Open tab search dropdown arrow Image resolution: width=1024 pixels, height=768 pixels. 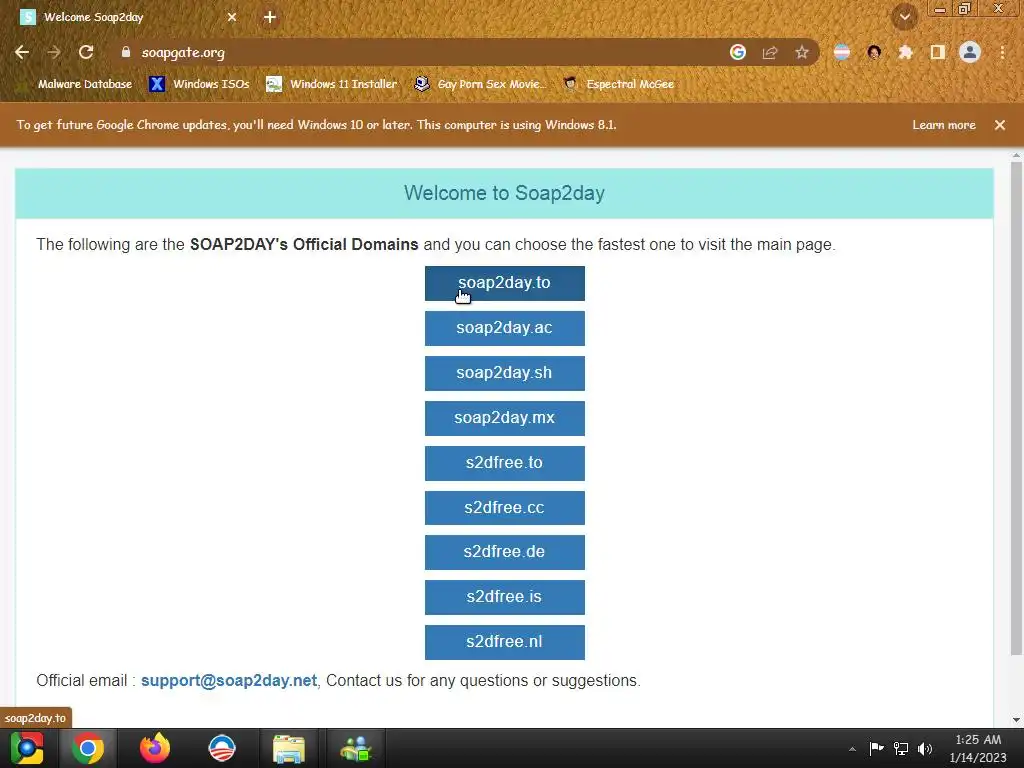click(x=905, y=17)
